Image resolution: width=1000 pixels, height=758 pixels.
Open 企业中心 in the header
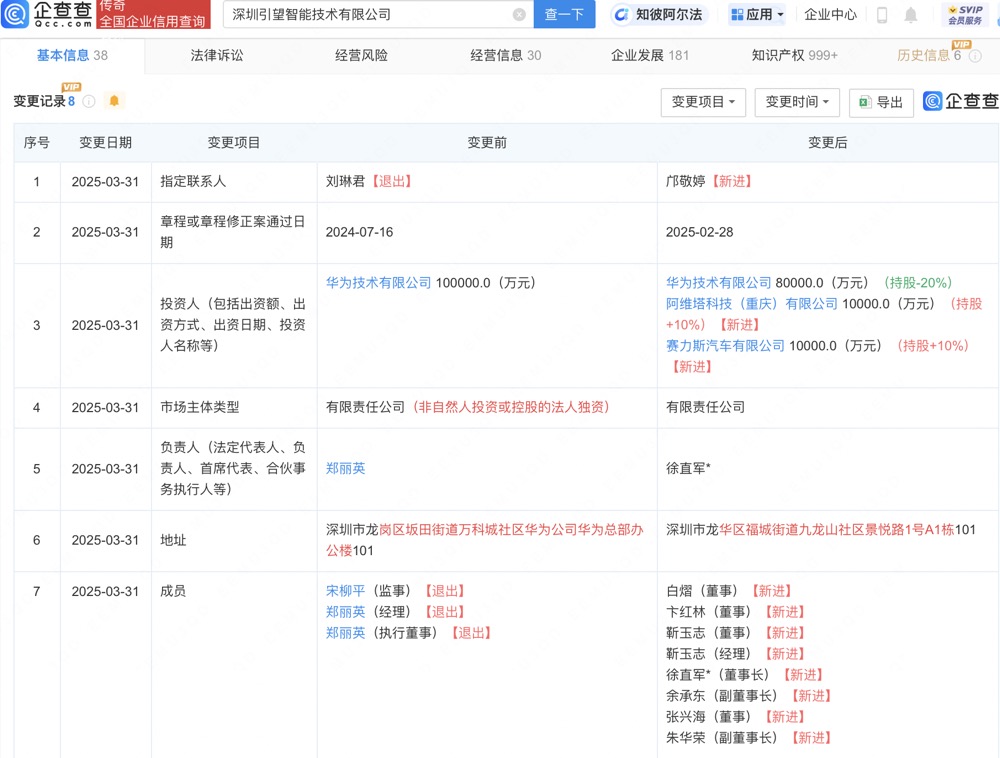pyautogui.click(x=830, y=15)
